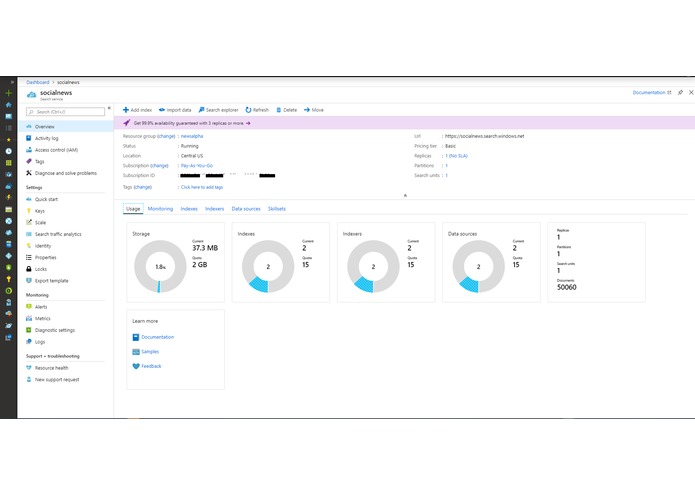Click change next to Tags
Screen dimensions: 695x494
click(143, 187)
